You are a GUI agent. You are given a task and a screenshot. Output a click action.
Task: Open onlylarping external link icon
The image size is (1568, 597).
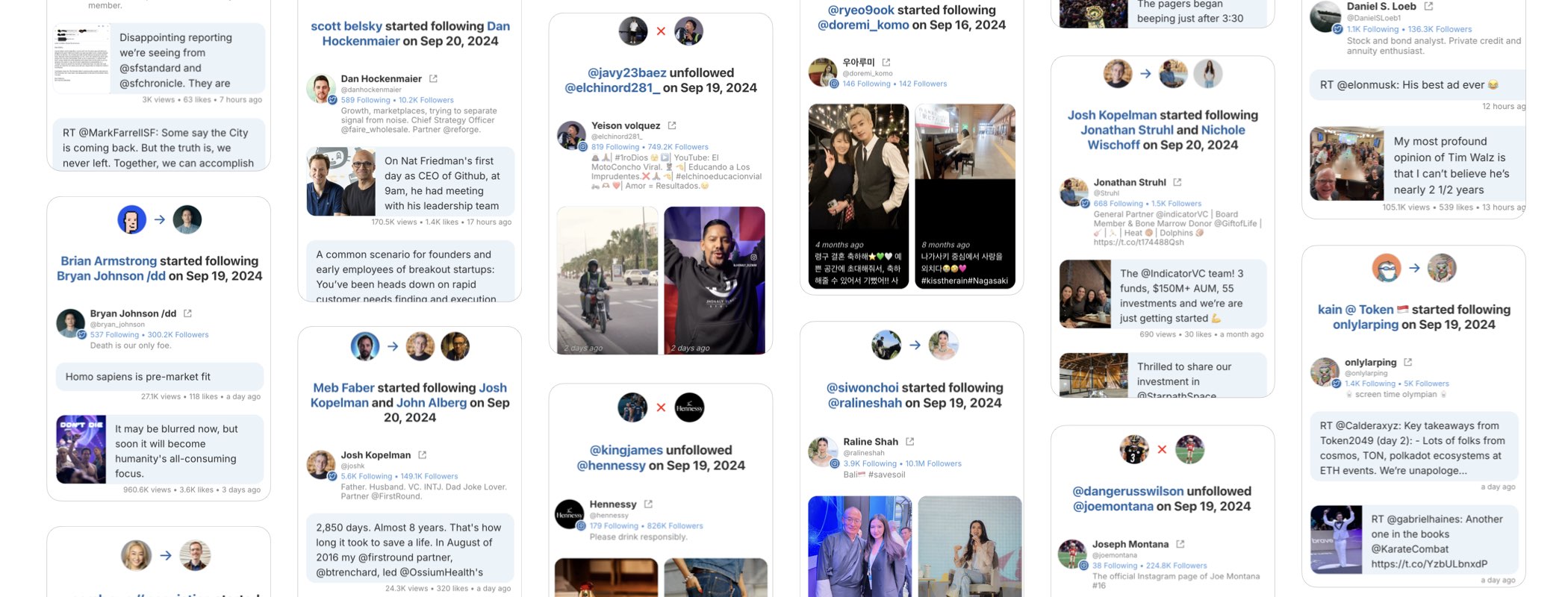[x=1407, y=362]
